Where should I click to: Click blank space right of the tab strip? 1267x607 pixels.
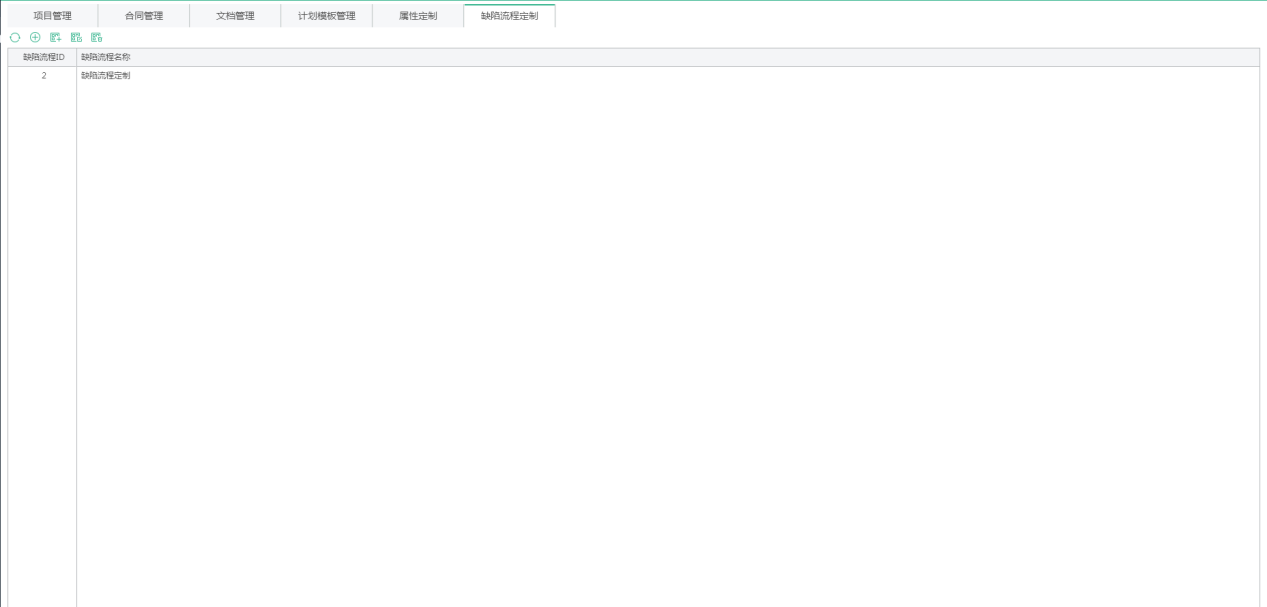(900, 16)
